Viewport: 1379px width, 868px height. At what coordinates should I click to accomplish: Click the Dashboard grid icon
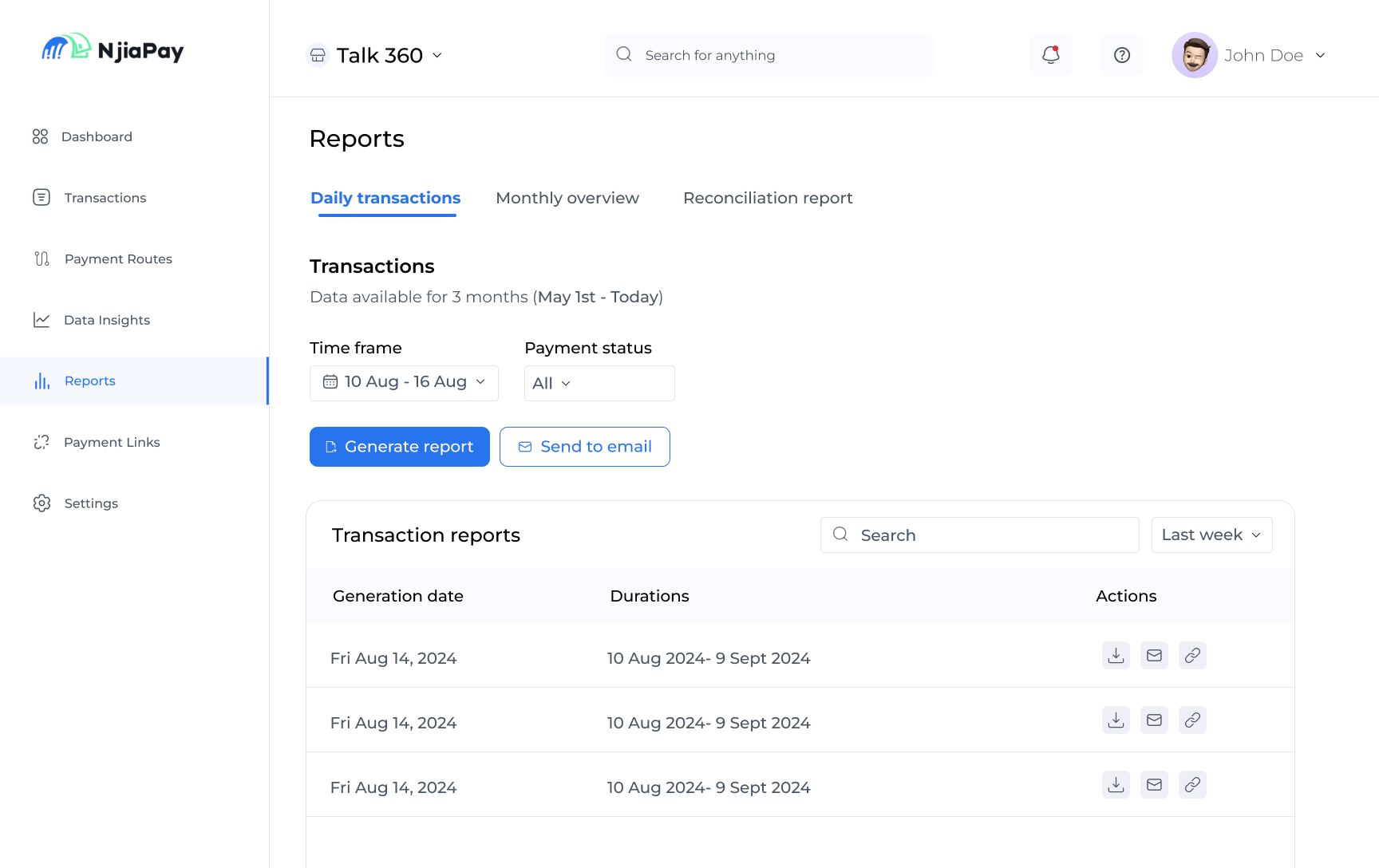tap(41, 136)
